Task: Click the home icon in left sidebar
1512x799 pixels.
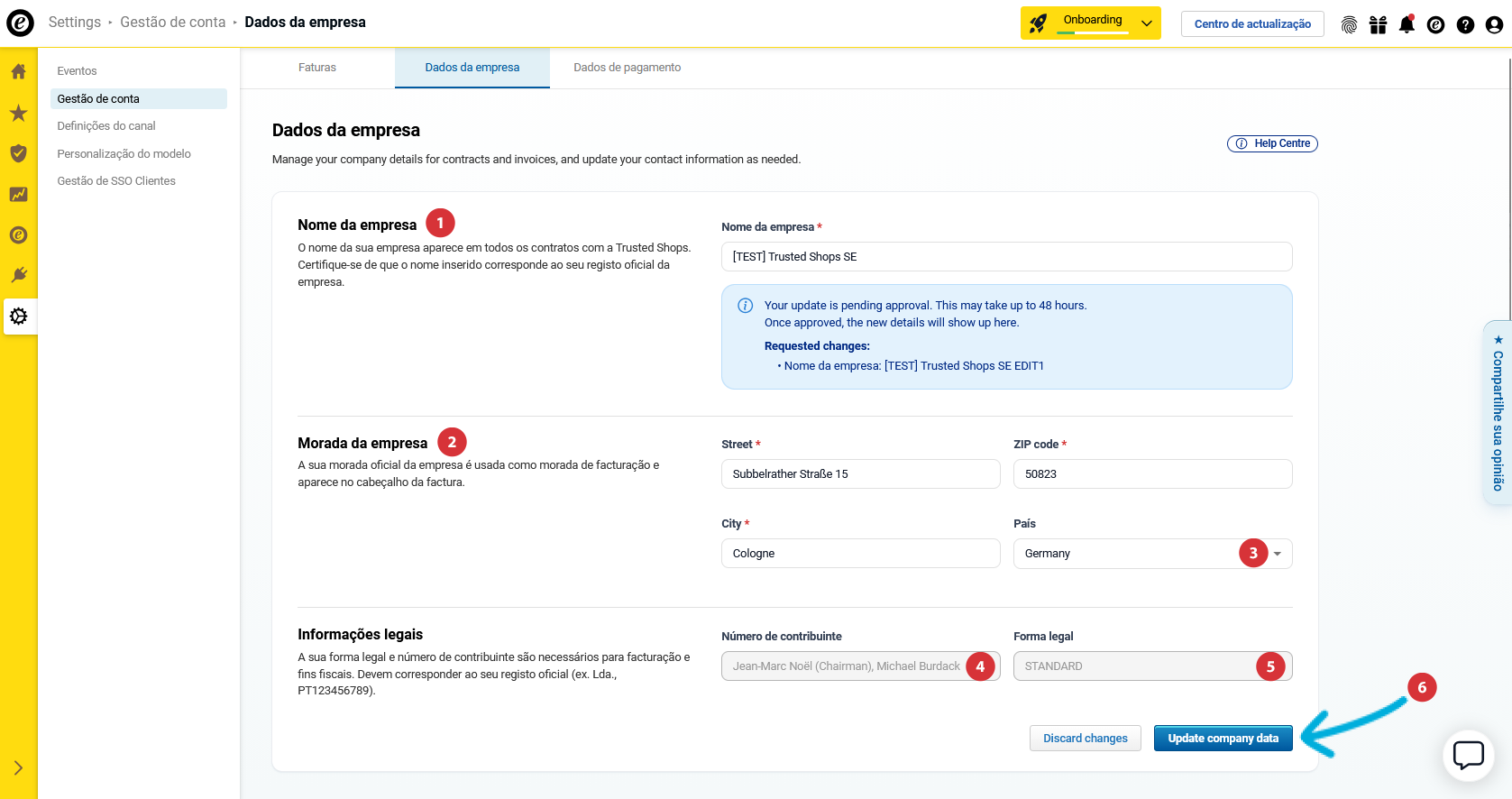Action: (x=18, y=71)
